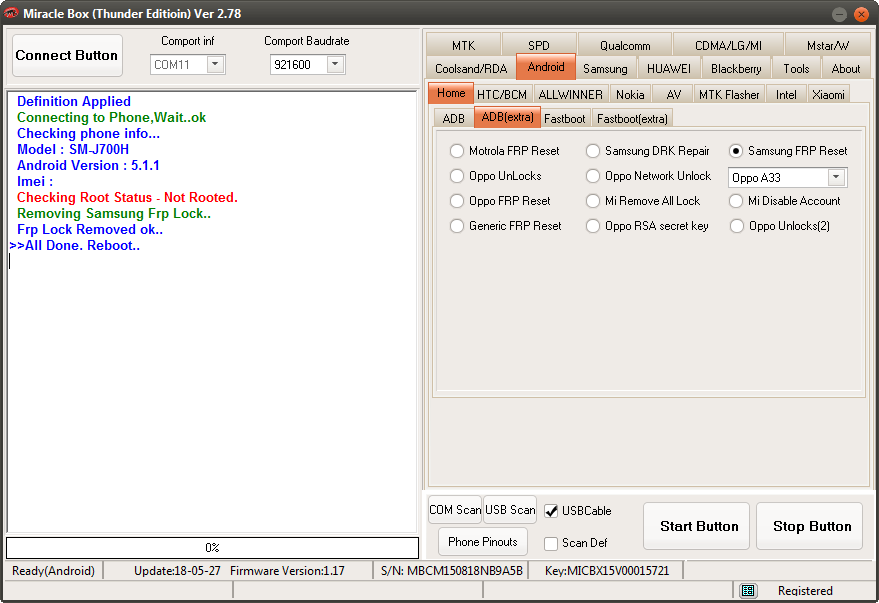Click the Connect Button
The image size is (879, 603).
click(x=67, y=55)
